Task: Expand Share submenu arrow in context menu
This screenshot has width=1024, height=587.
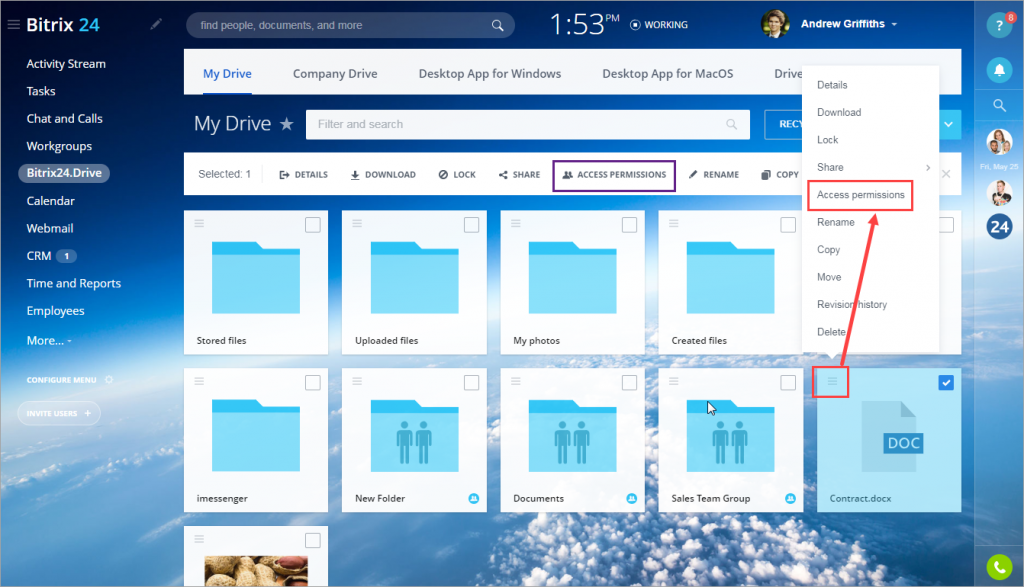Action: click(928, 167)
